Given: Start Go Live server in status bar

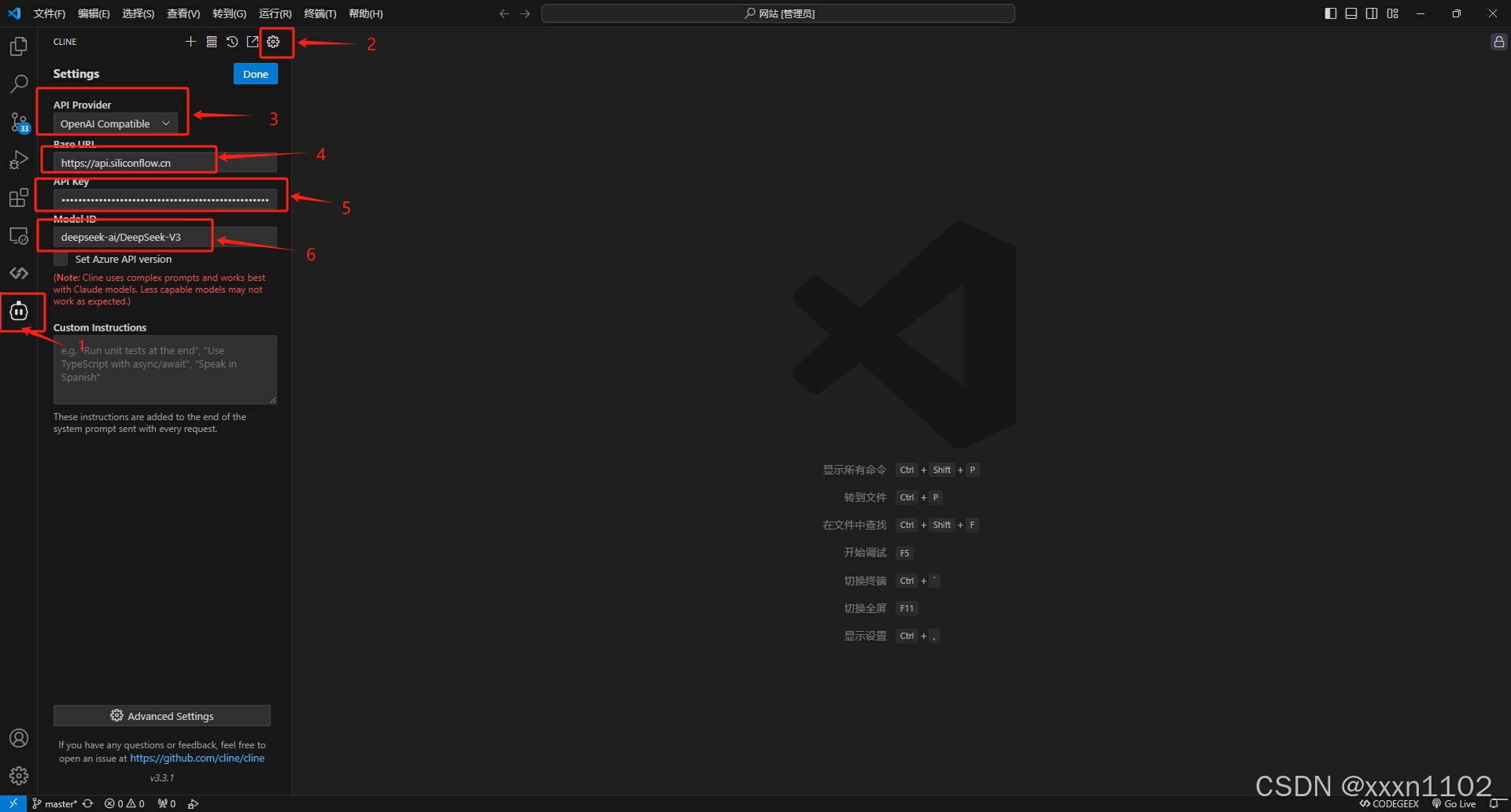Looking at the screenshot, I should (x=1454, y=803).
